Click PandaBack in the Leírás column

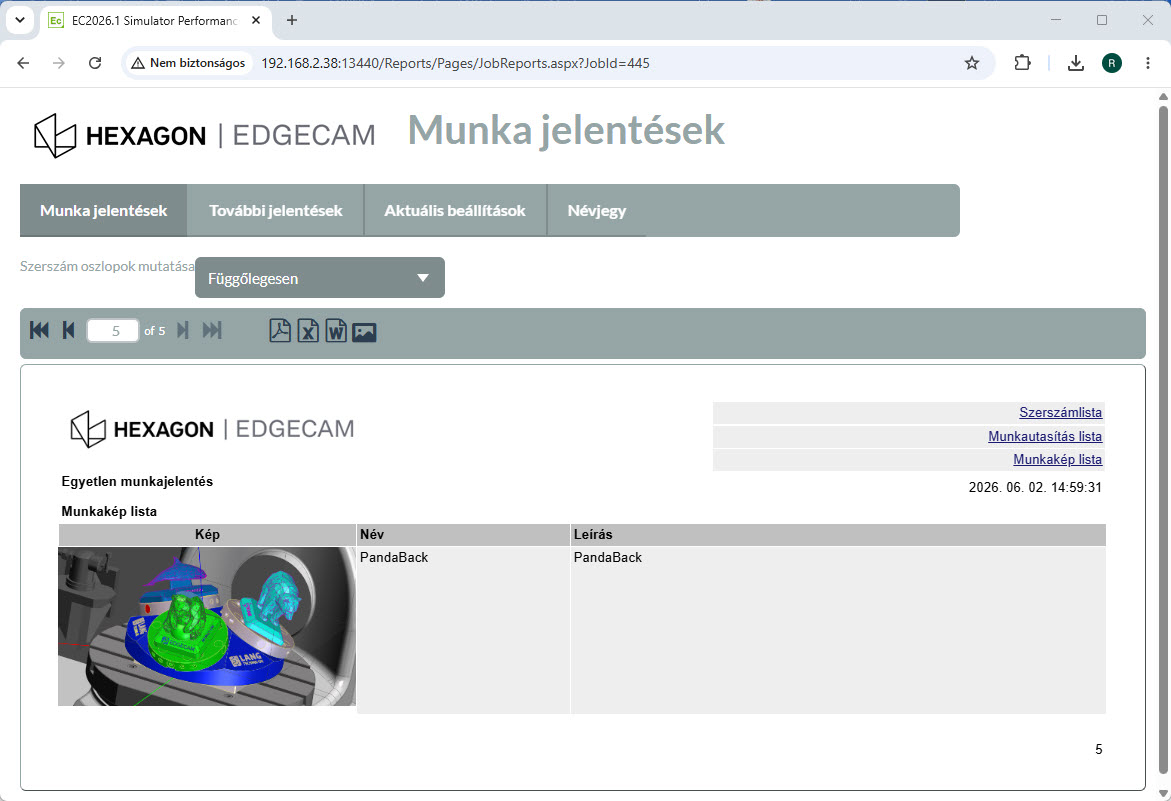click(x=607, y=557)
